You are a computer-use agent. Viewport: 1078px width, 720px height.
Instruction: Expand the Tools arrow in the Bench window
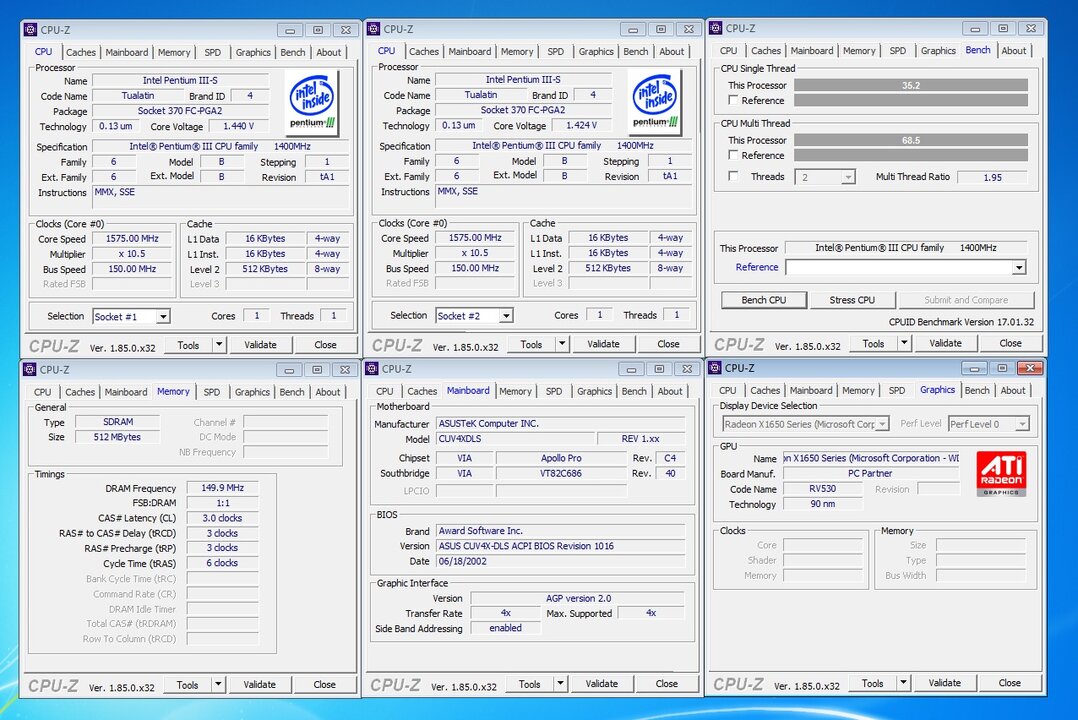[x=904, y=343]
